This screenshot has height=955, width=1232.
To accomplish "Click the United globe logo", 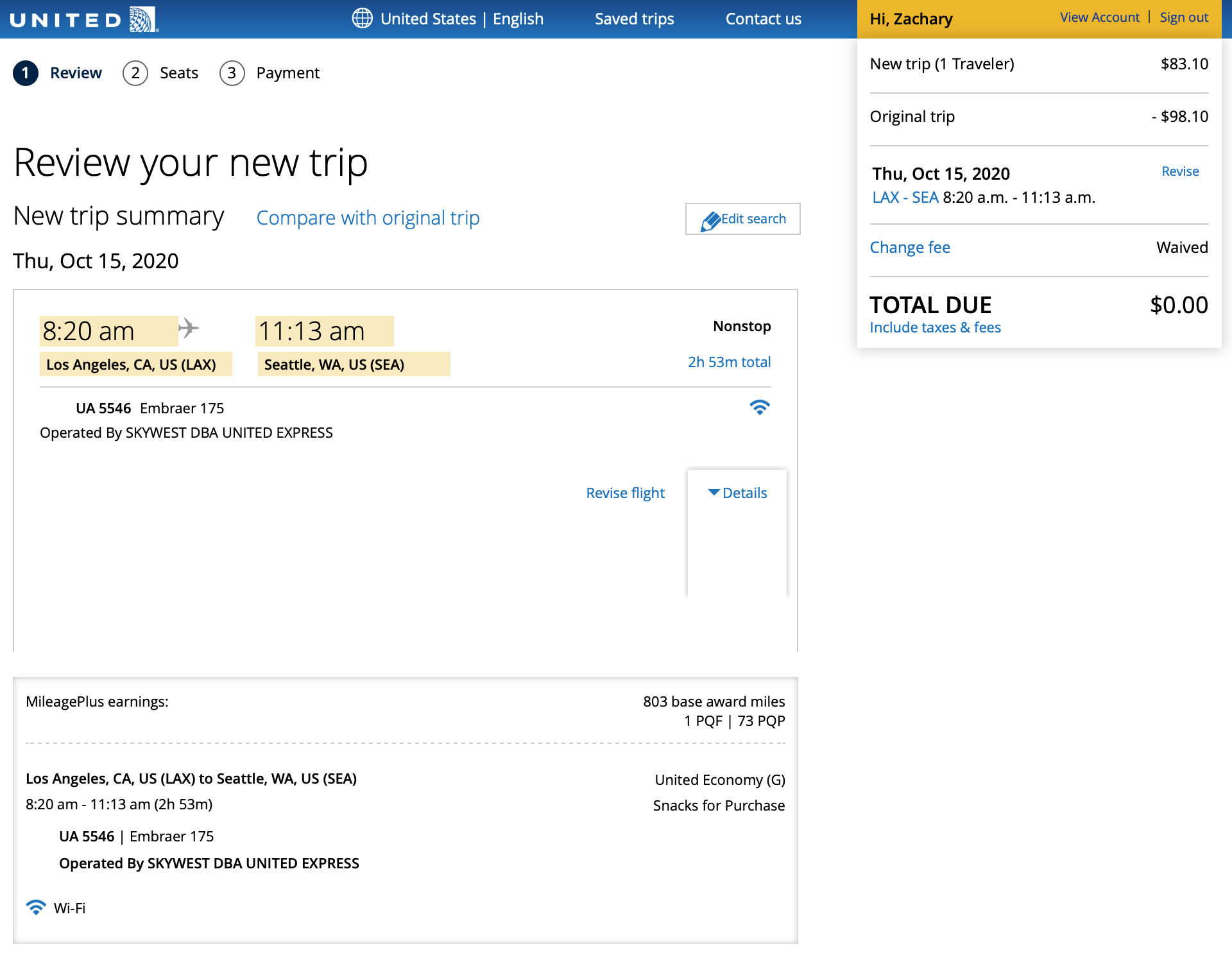I will (143, 19).
